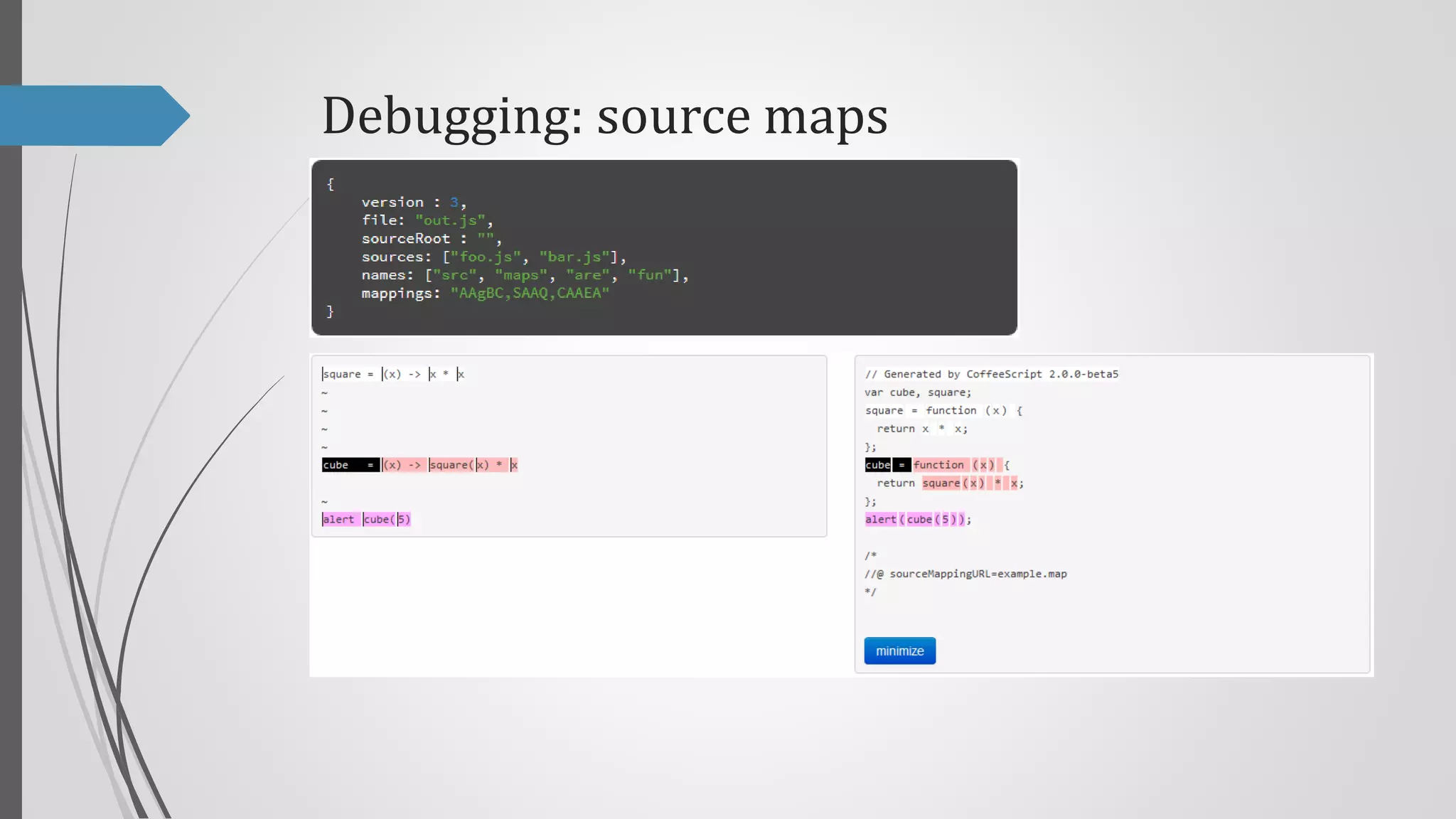Click 'return x * x;' in generated code
1456x819 pixels.
coord(921,429)
